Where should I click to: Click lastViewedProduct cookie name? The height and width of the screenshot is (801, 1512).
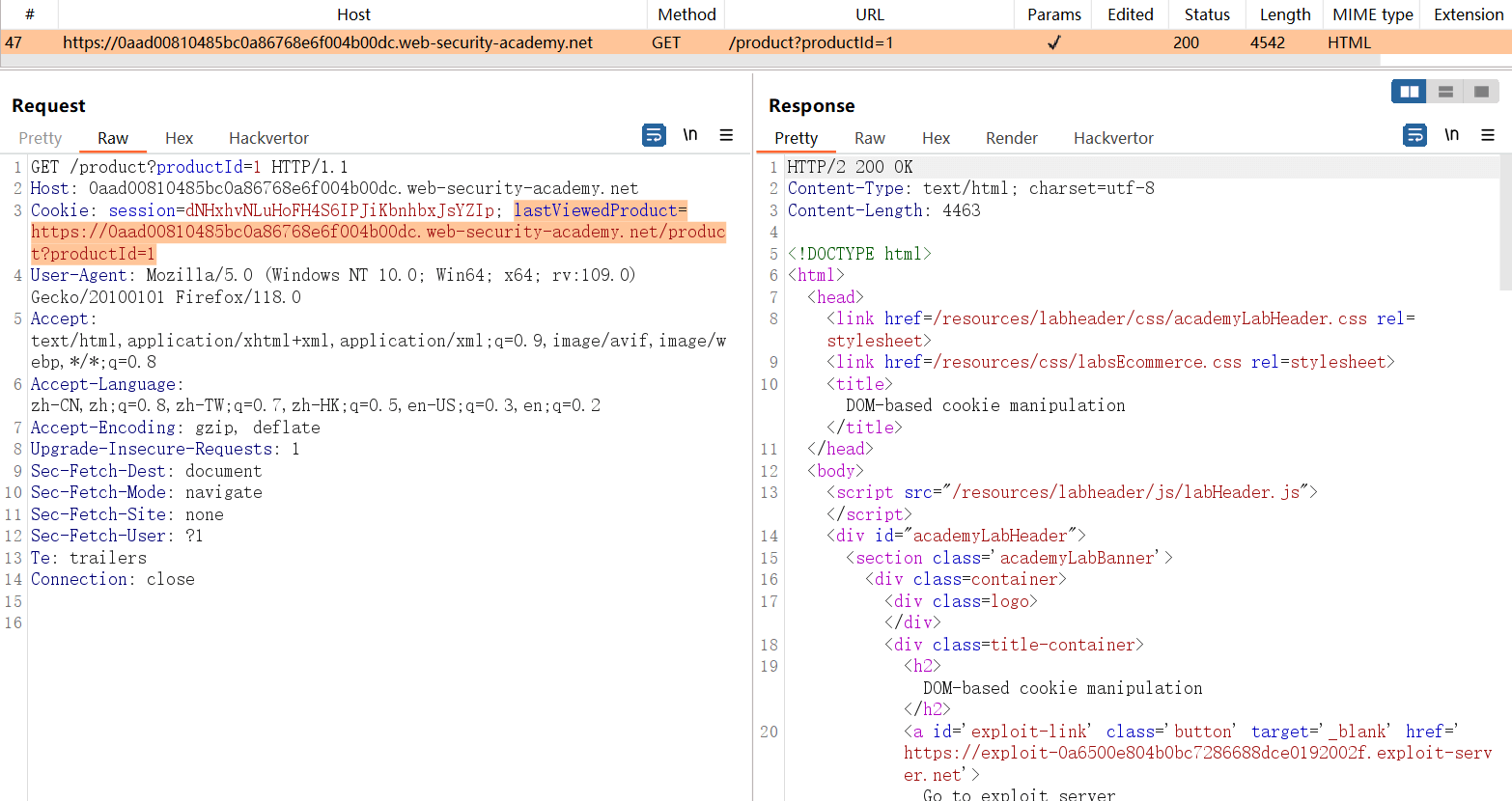click(596, 210)
